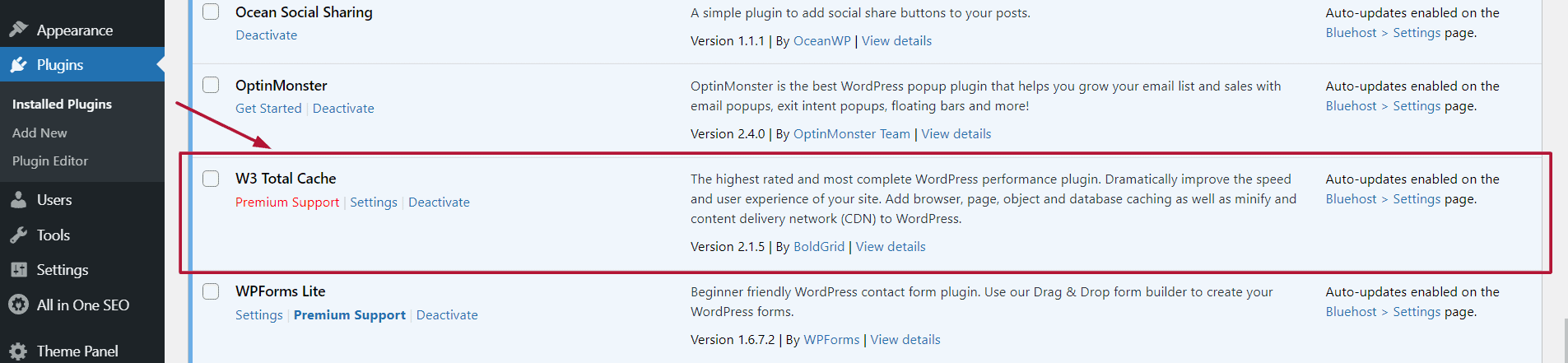Click the Appearance paintbrush icon

click(x=18, y=30)
